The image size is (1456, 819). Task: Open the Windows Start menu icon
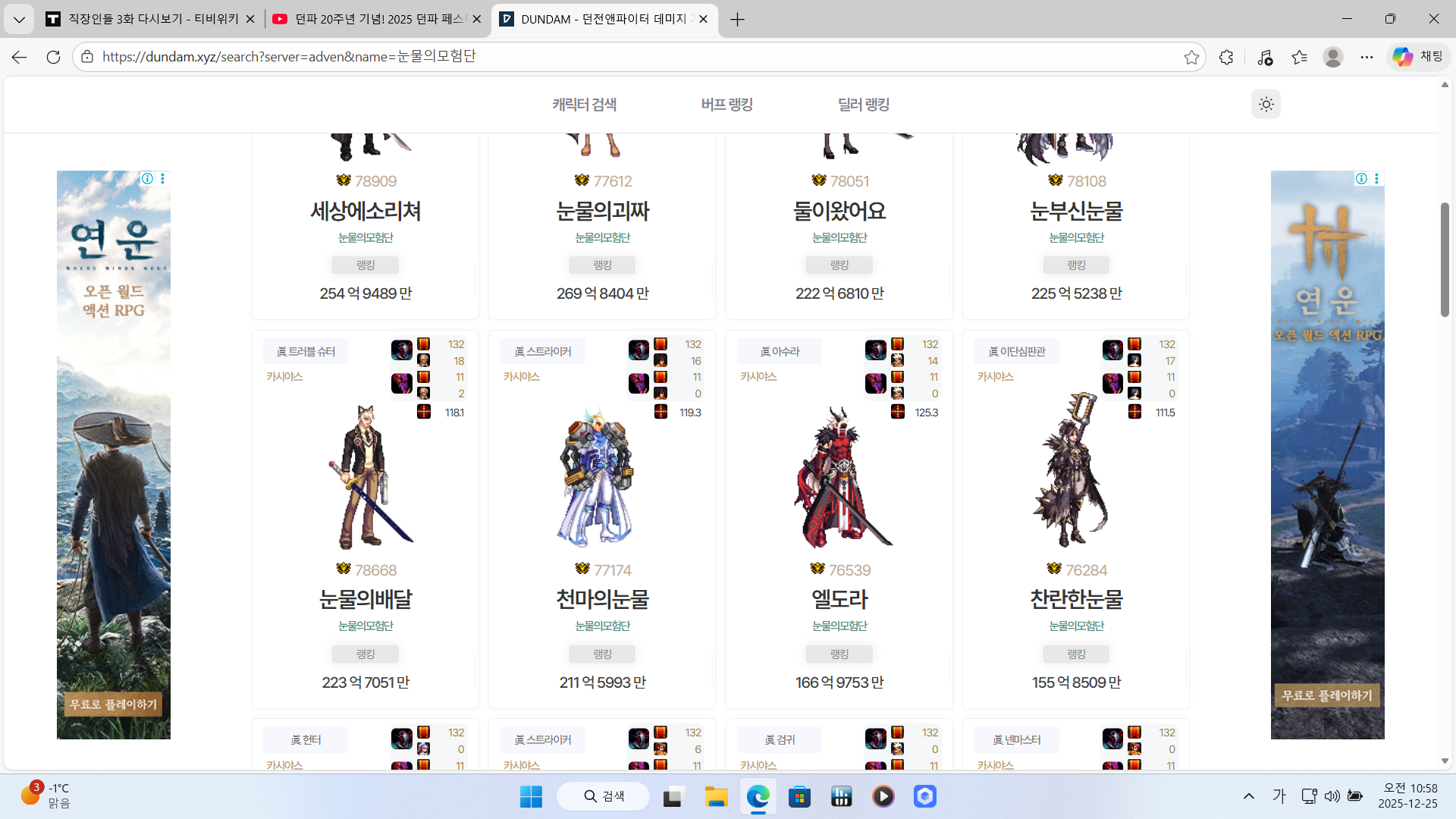coord(531,796)
